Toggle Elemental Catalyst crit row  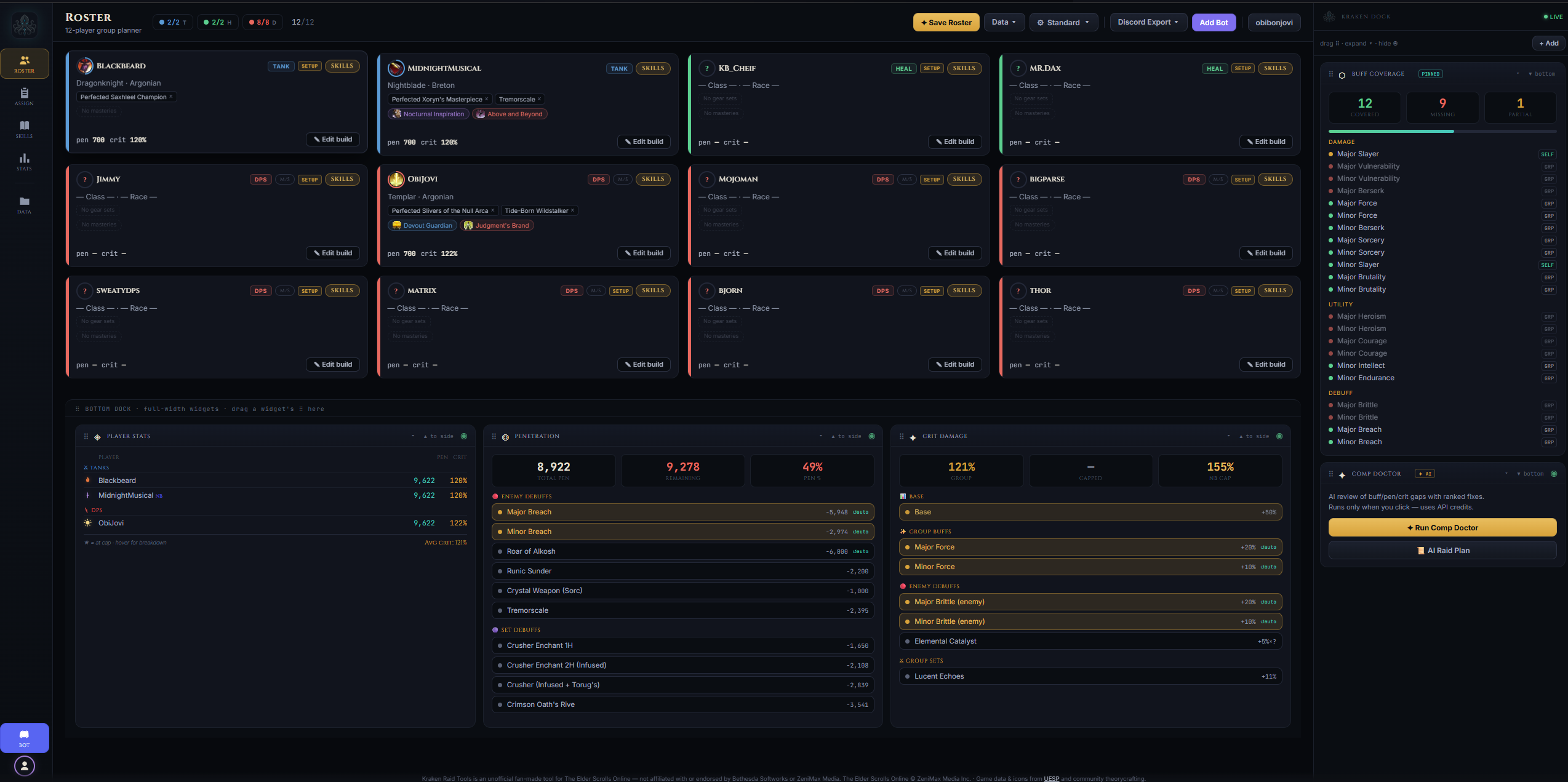point(1090,641)
